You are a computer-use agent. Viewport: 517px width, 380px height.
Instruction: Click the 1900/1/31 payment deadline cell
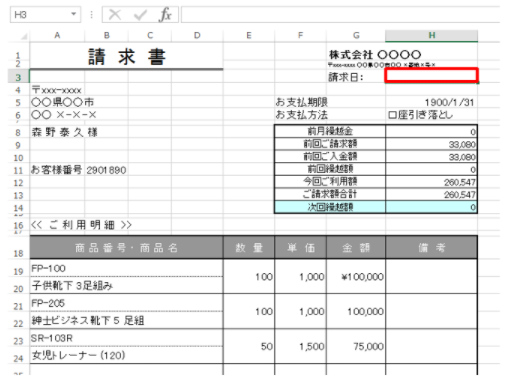pyautogui.click(x=432, y=102)
